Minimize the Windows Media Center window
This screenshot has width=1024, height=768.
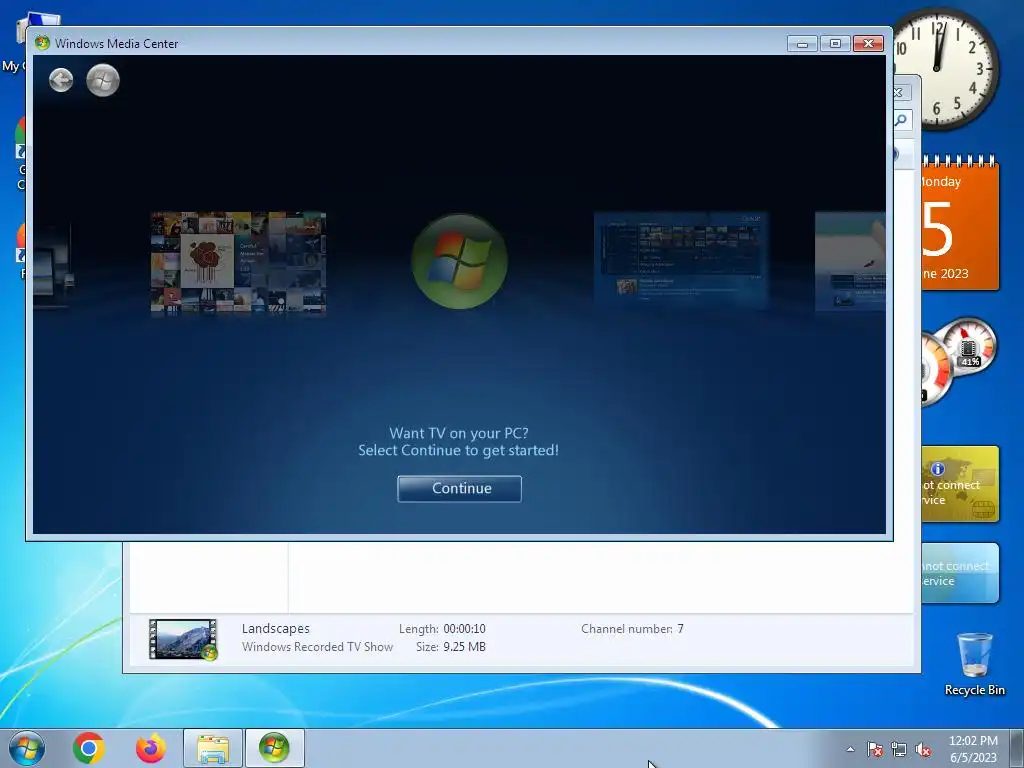[x=802, y=44]
